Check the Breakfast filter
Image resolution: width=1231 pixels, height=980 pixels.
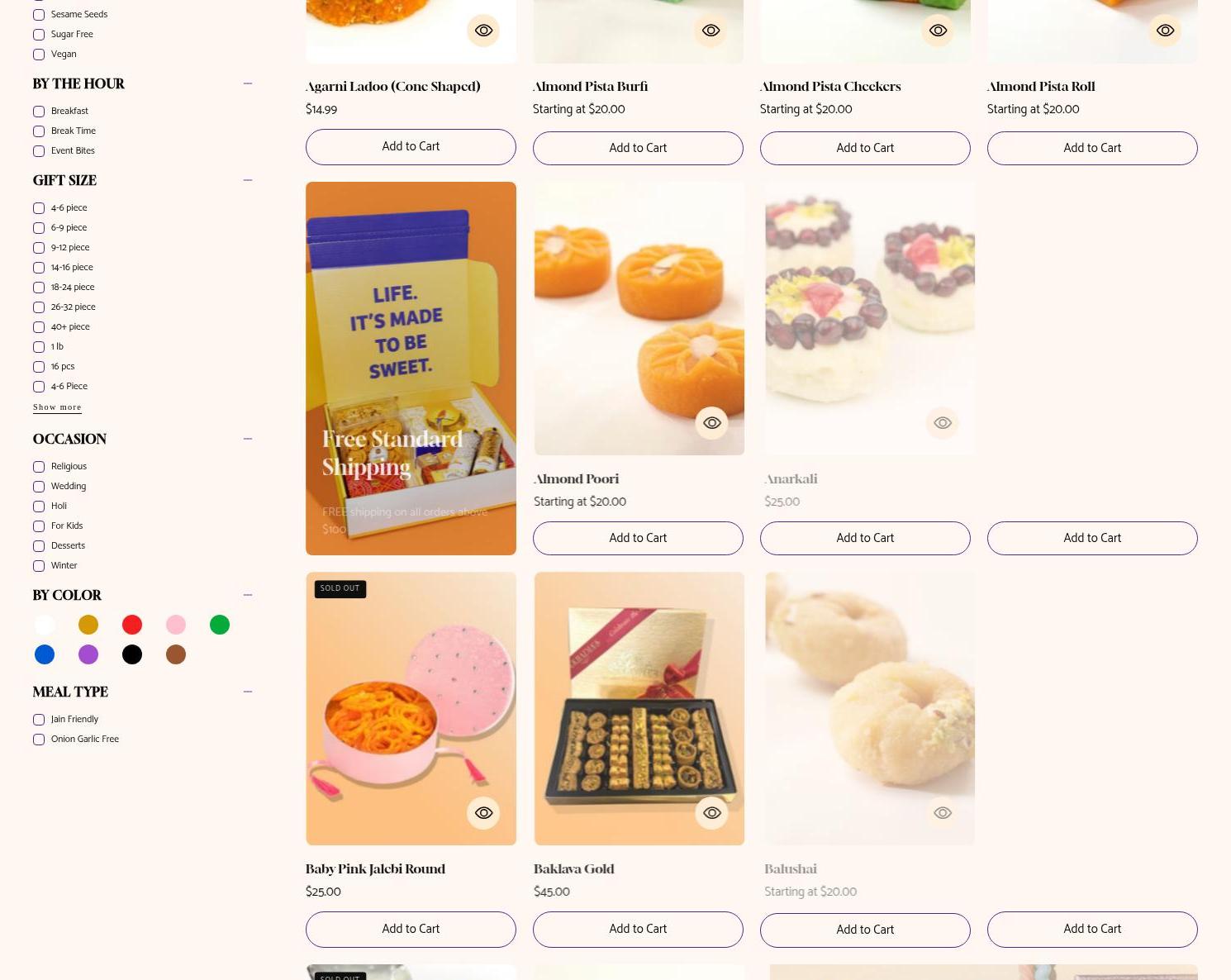coord(39,112)
